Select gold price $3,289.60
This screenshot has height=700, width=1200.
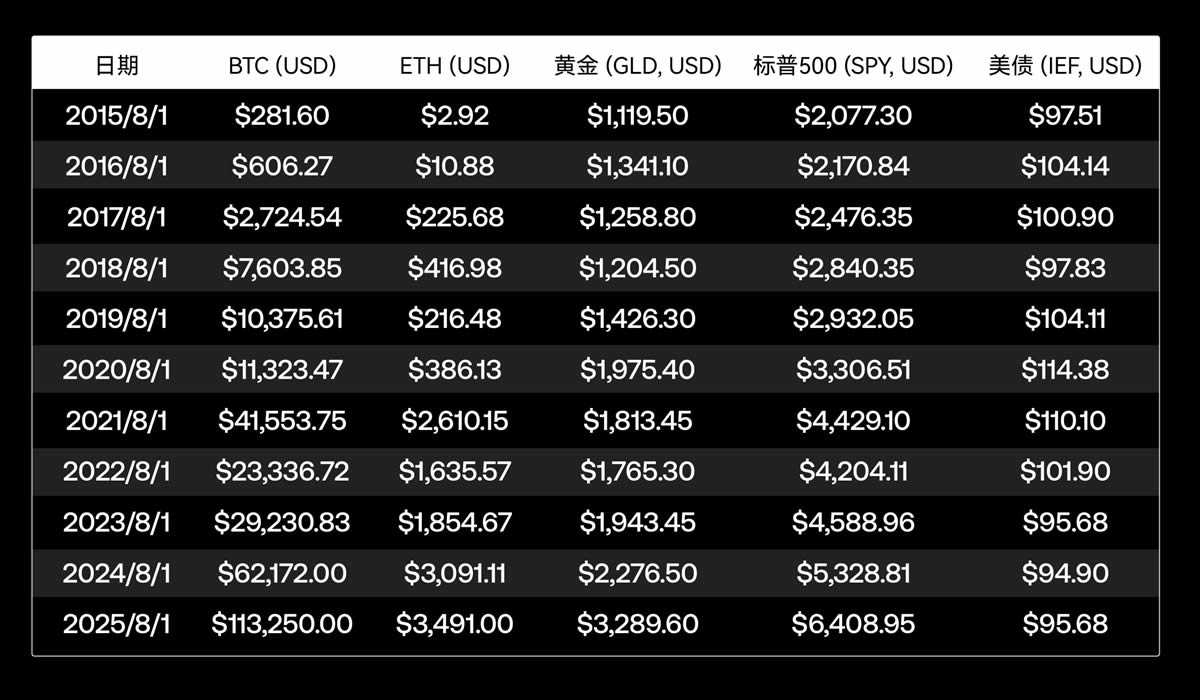pos(637,624)
